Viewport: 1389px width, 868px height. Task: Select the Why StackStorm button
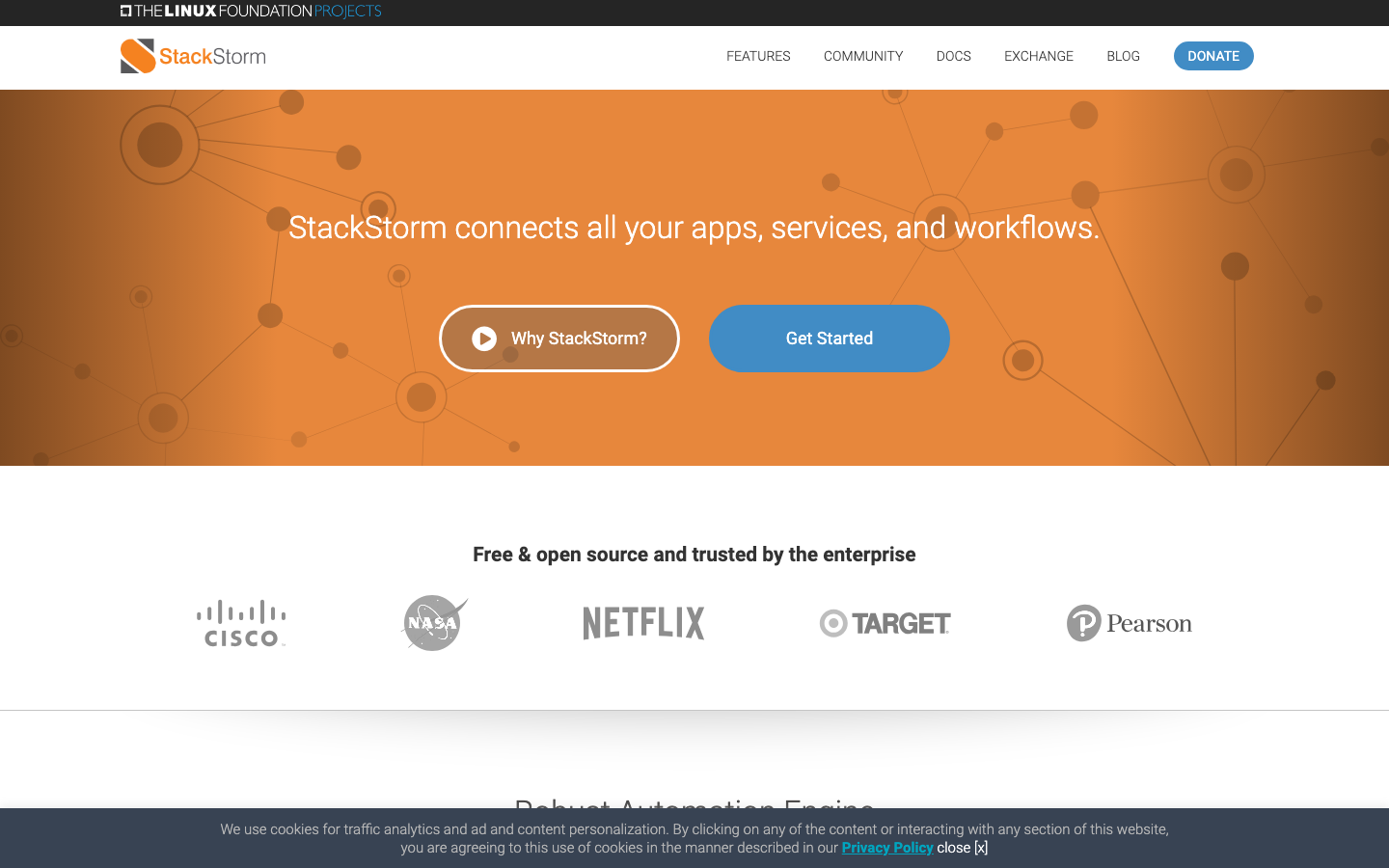[x=559, y=339]
